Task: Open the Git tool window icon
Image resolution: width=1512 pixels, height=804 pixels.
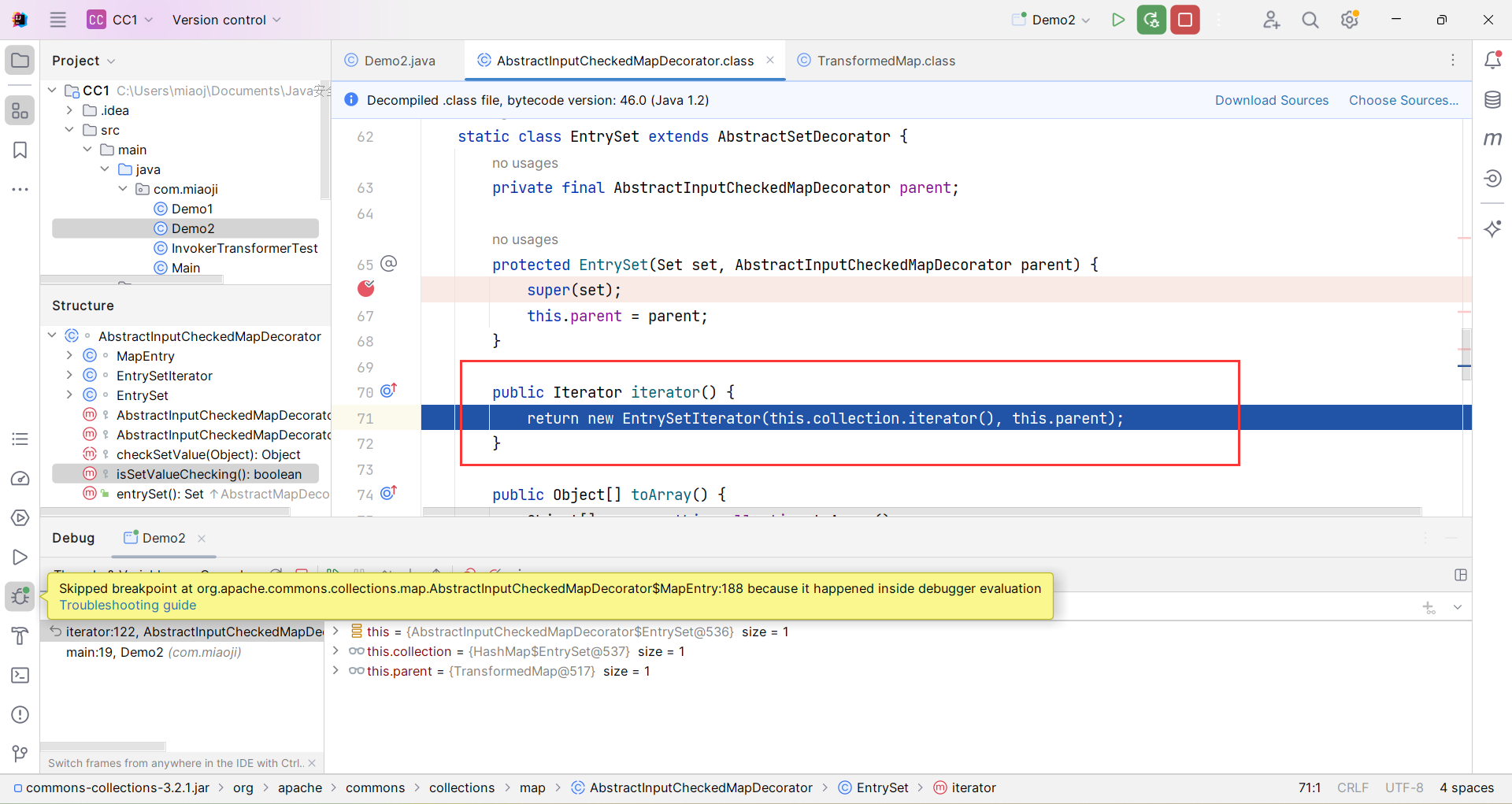Action: (20, 754)
